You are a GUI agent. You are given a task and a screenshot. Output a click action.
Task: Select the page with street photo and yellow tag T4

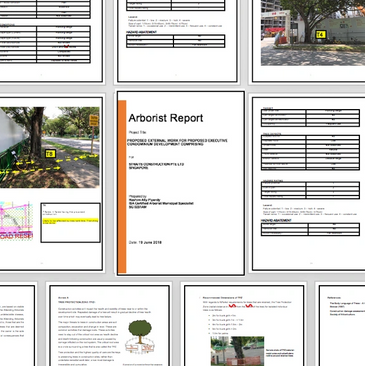click(308, 41)
